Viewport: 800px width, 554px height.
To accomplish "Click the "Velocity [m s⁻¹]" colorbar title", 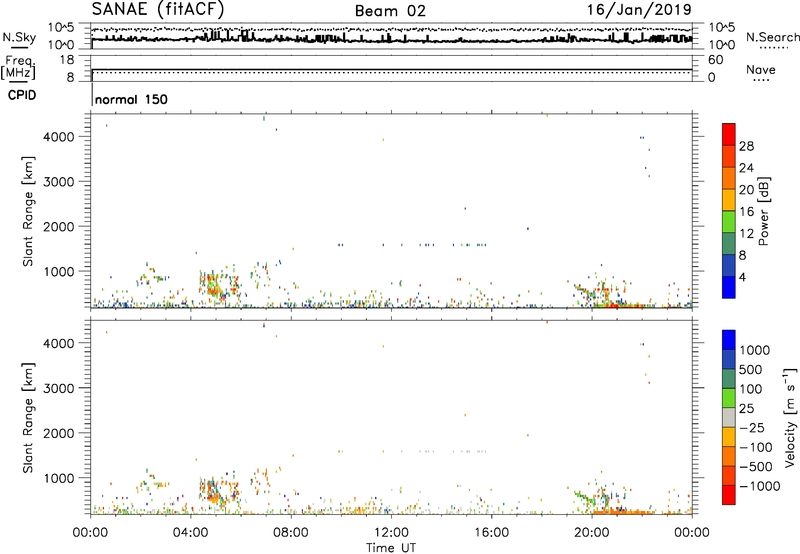I will click(790, 417).
